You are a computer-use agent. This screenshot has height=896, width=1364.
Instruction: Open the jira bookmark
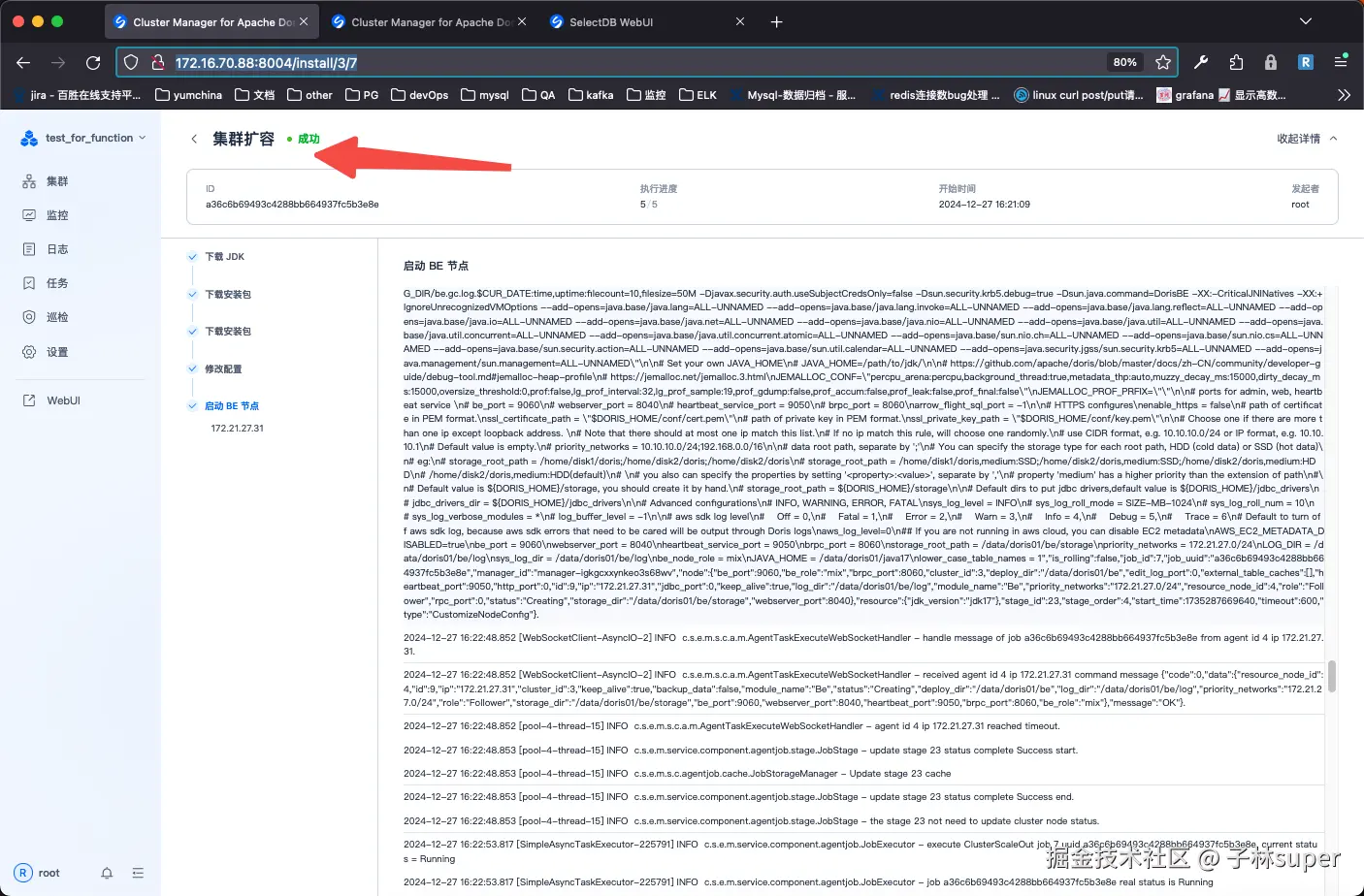click(x=78, y=95)
